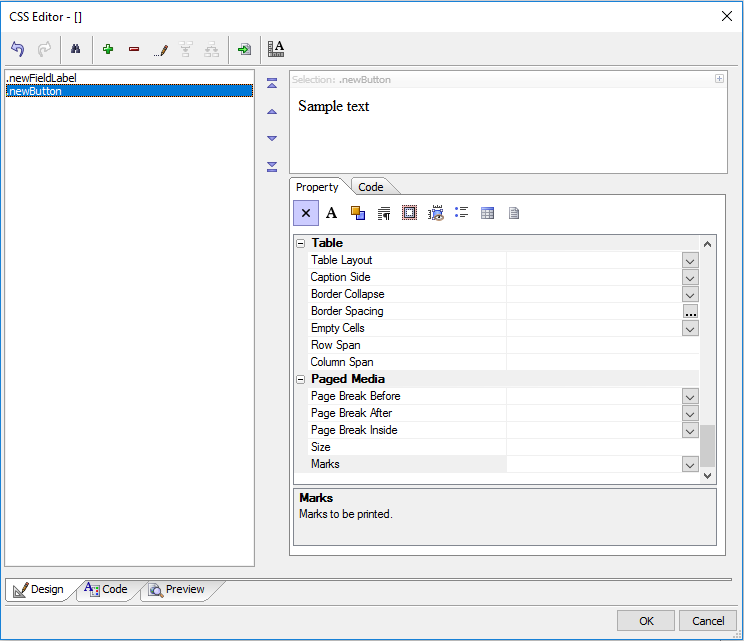This screenshot has width=744, height=641.
Task: Show Paged Media properties page icon
Action: pyautogui.click(x=513, y=213)
